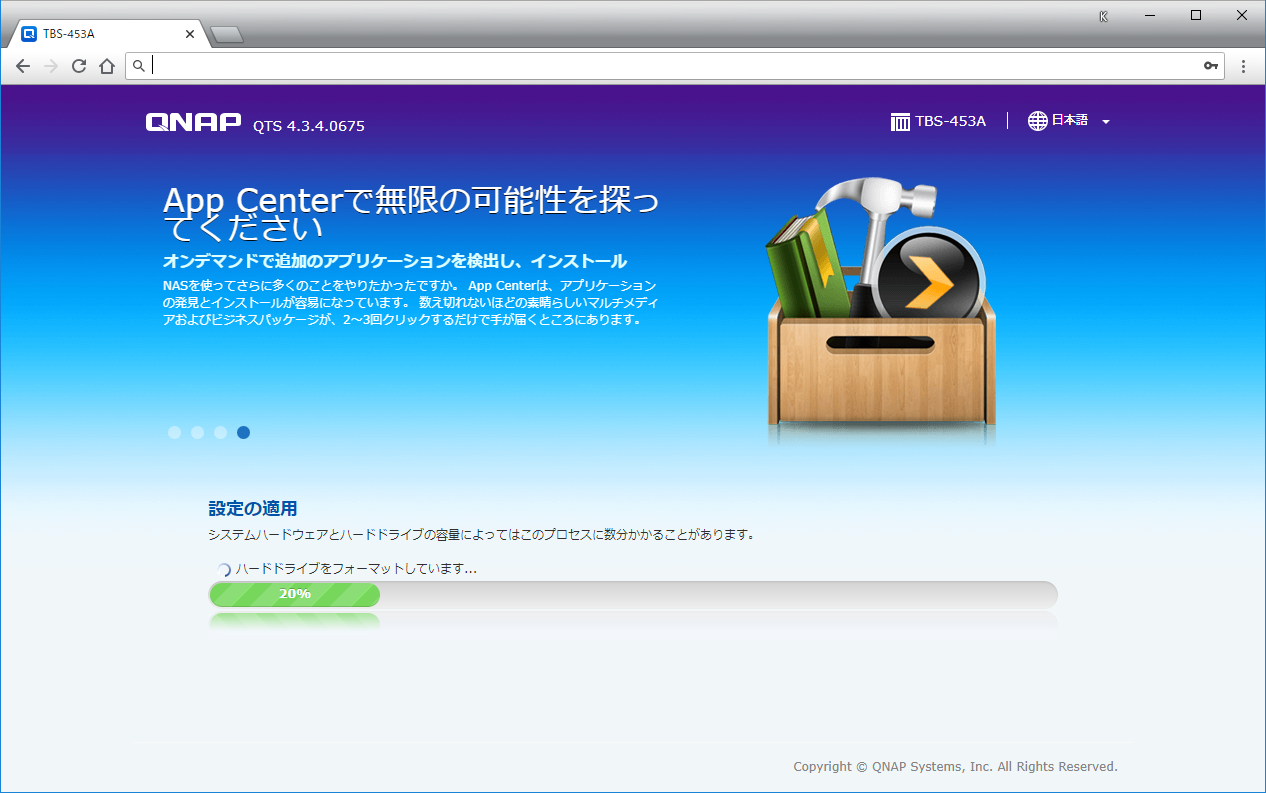Click the QNAP logo in the header
The width and height of the screenshot is (1266, 793).
pos(193,123)
